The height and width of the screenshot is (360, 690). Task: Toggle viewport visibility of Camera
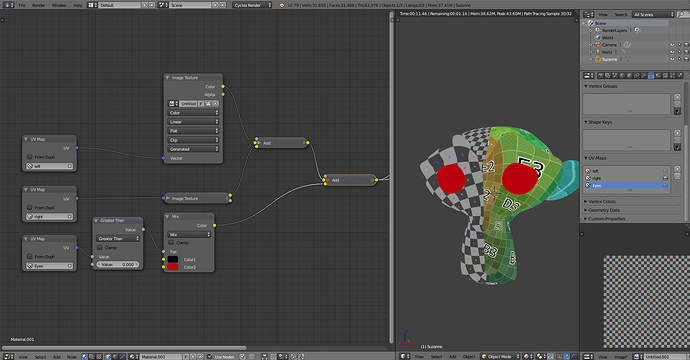pos(672,45)
